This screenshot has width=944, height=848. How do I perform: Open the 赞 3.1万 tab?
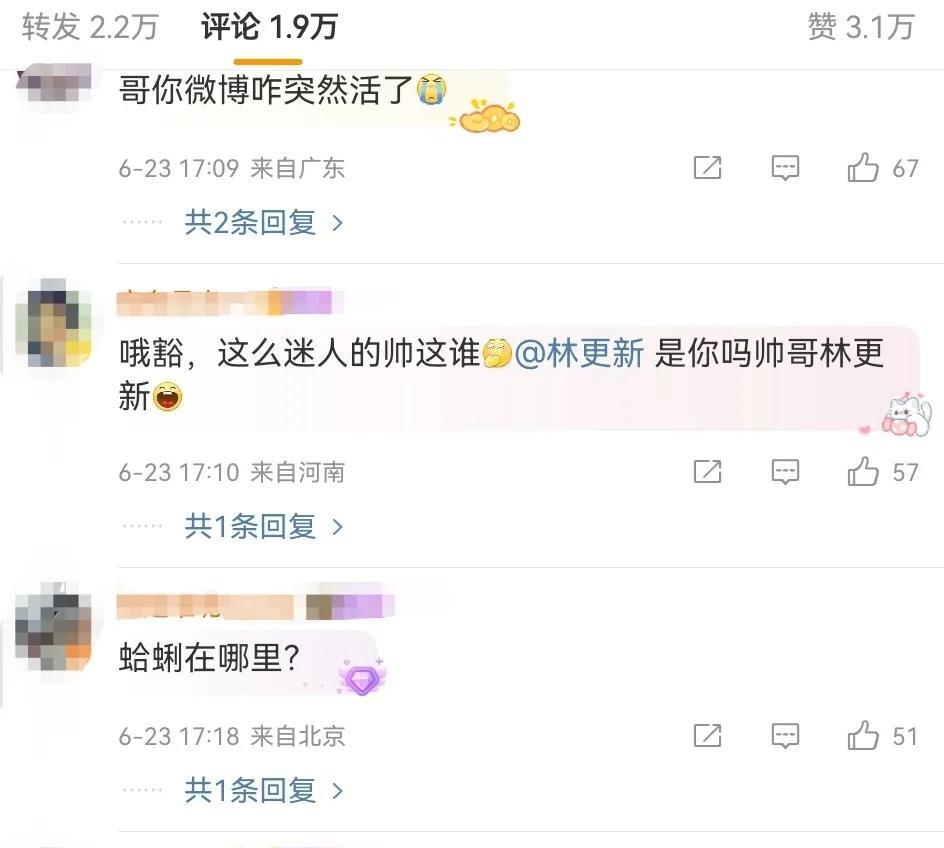(x=861, y=27)
